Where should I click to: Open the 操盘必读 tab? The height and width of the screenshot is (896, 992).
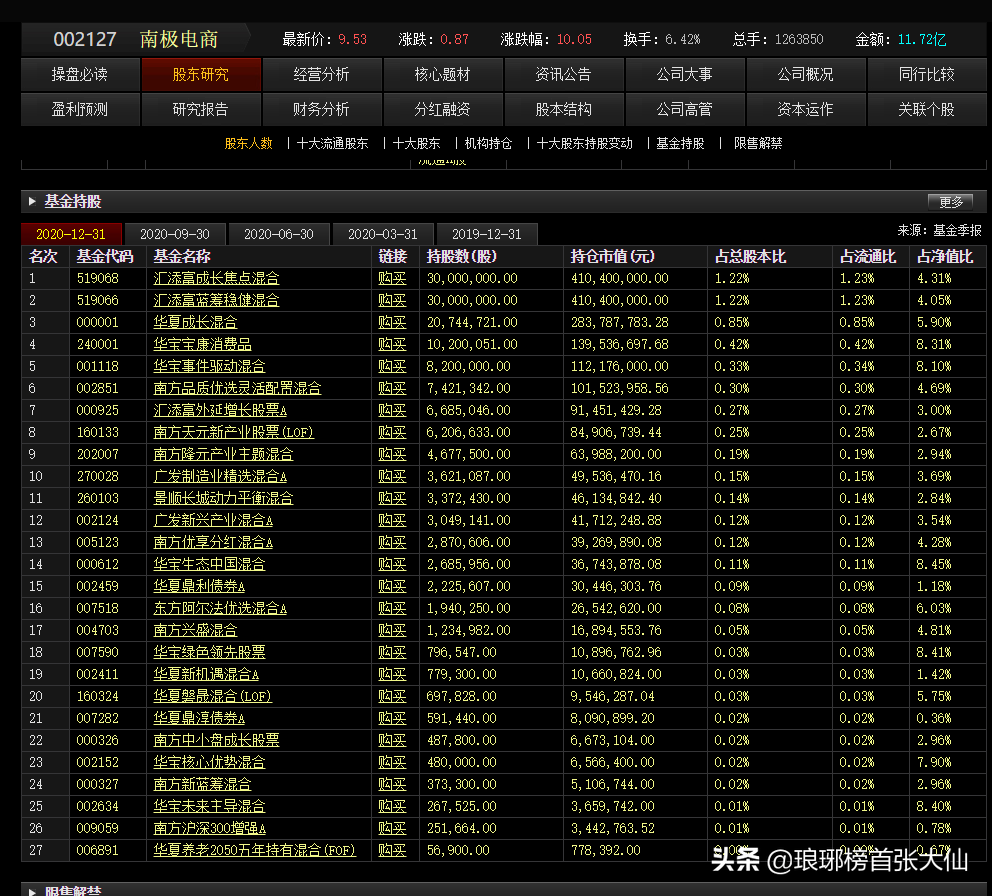(80, 75)
